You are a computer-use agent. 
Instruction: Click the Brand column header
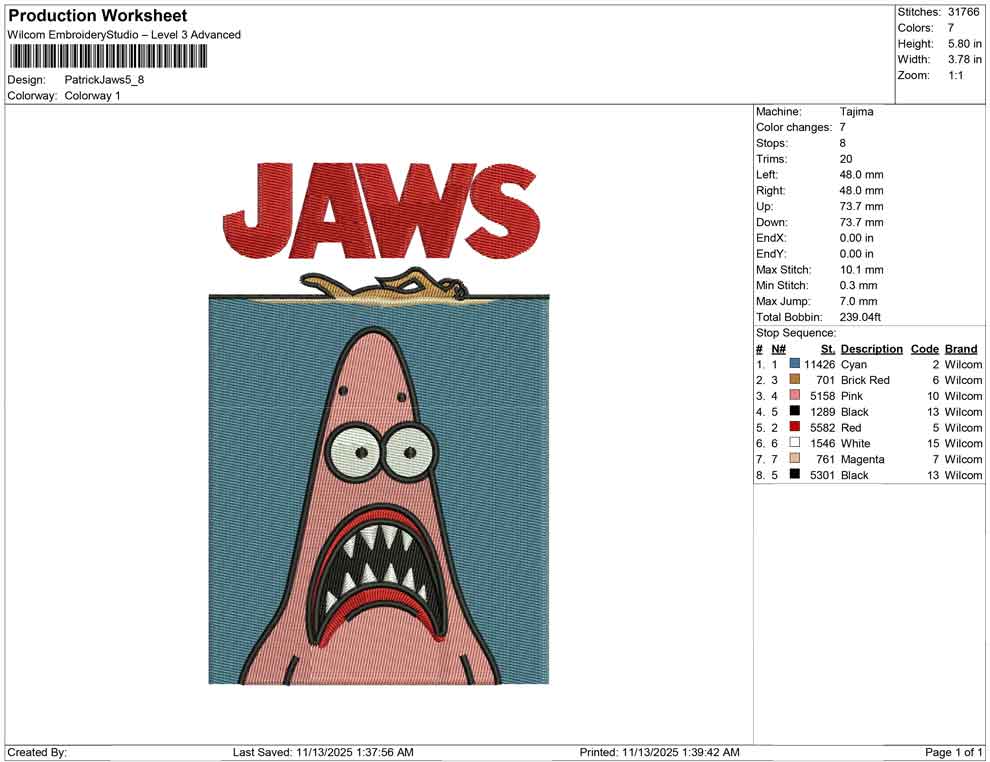[x=960, y=349]
